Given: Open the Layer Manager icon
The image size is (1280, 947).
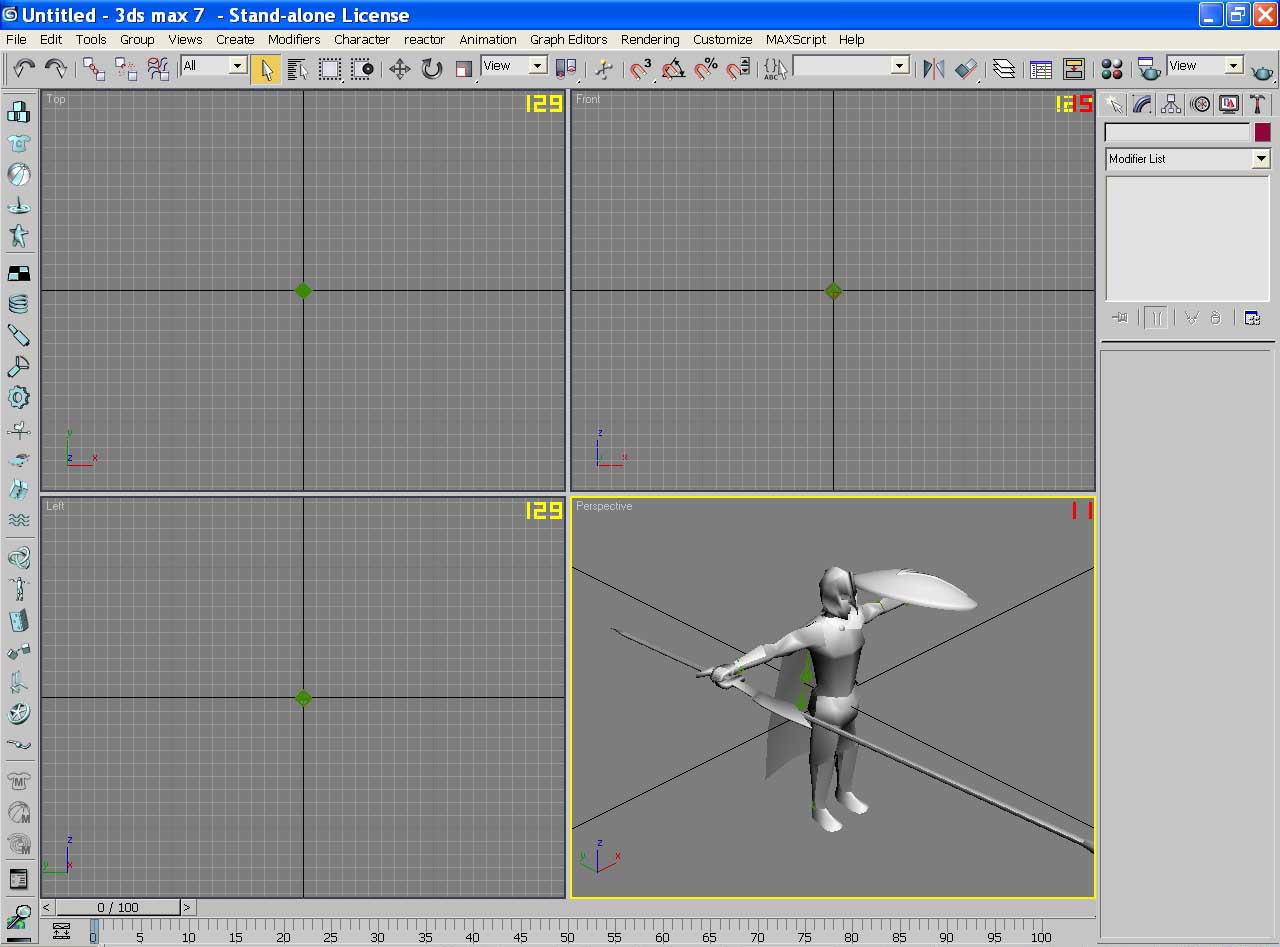Looking at the screenshot, I should point(1004,68).
